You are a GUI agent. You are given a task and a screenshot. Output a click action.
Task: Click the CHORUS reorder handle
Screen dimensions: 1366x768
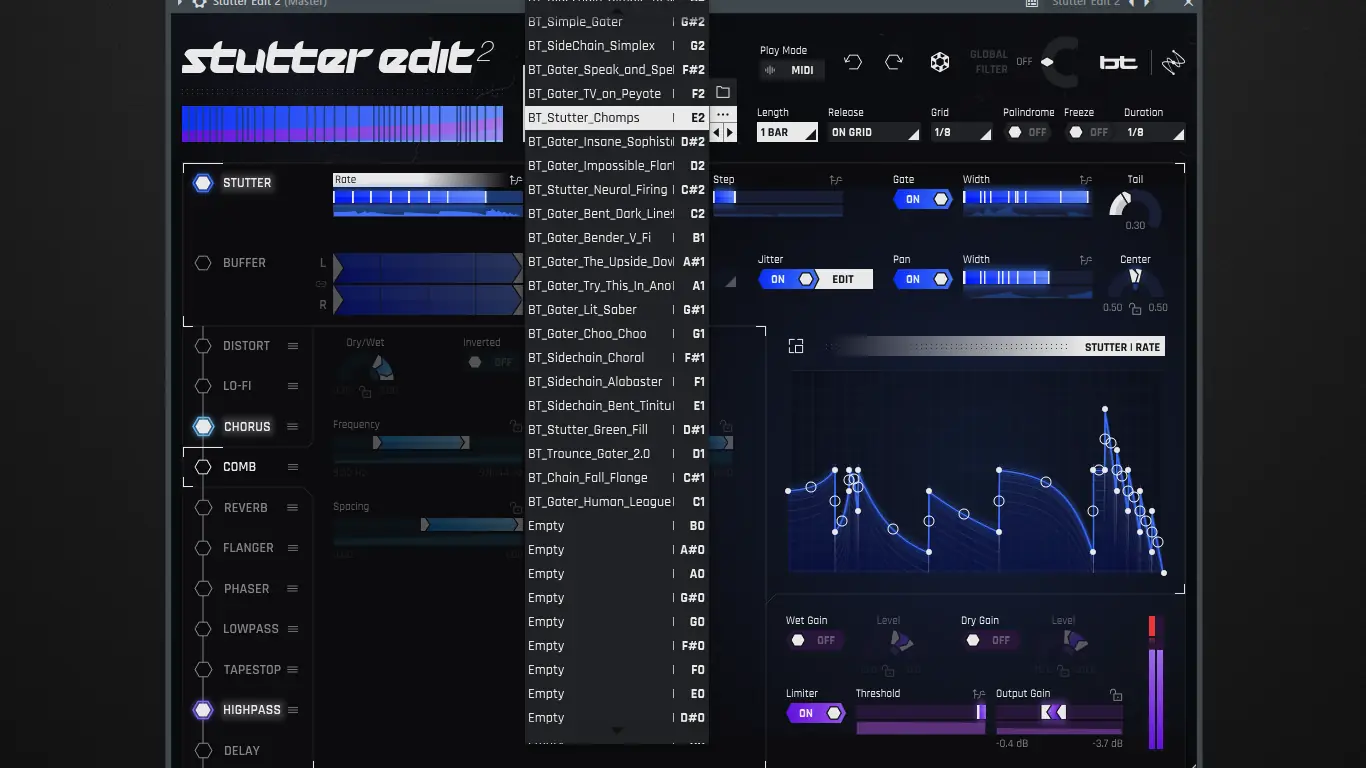pyautogui.click(x=293, y=427)
